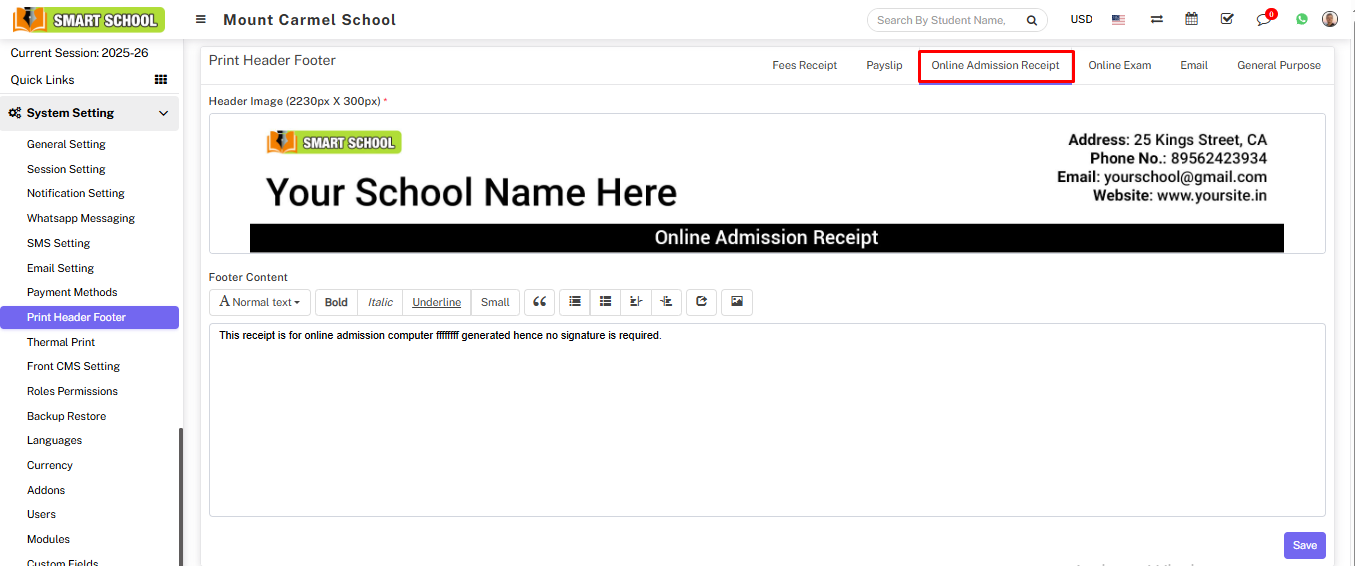The image size is (1355, 566).
Task: Open Quick Links grid icon
Action: [x=160, y=80]
